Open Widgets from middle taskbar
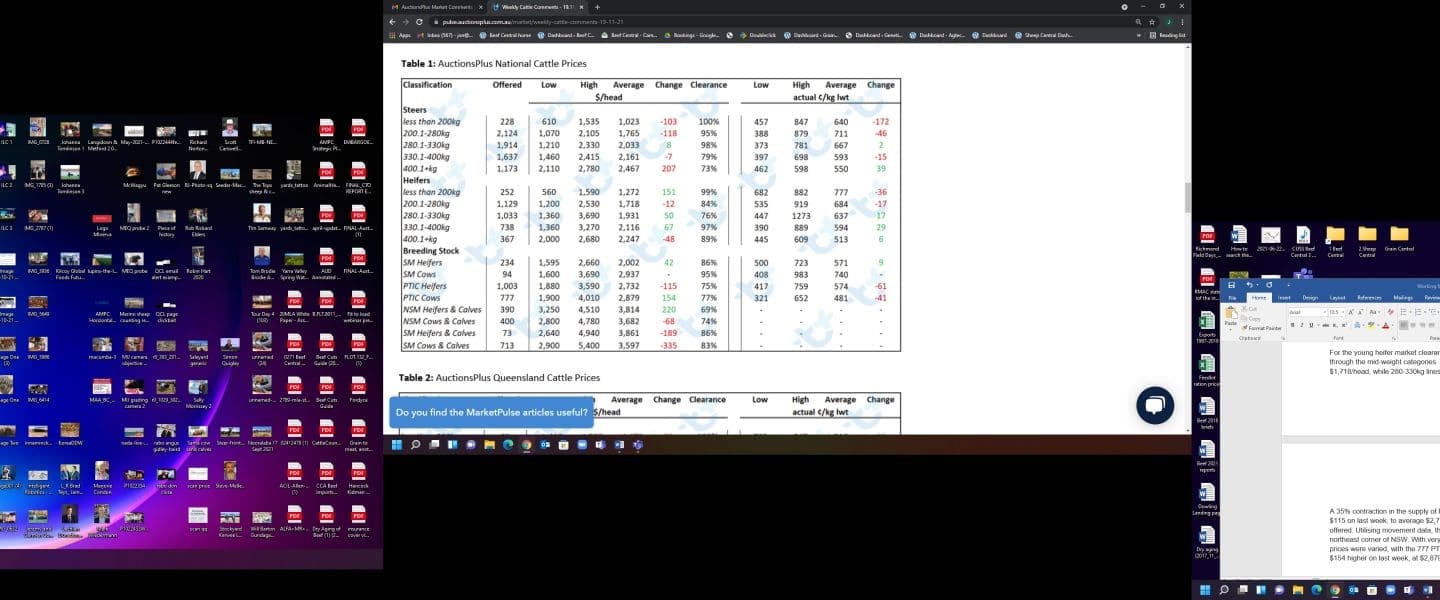1440x600 pixels. click(453, 444)
